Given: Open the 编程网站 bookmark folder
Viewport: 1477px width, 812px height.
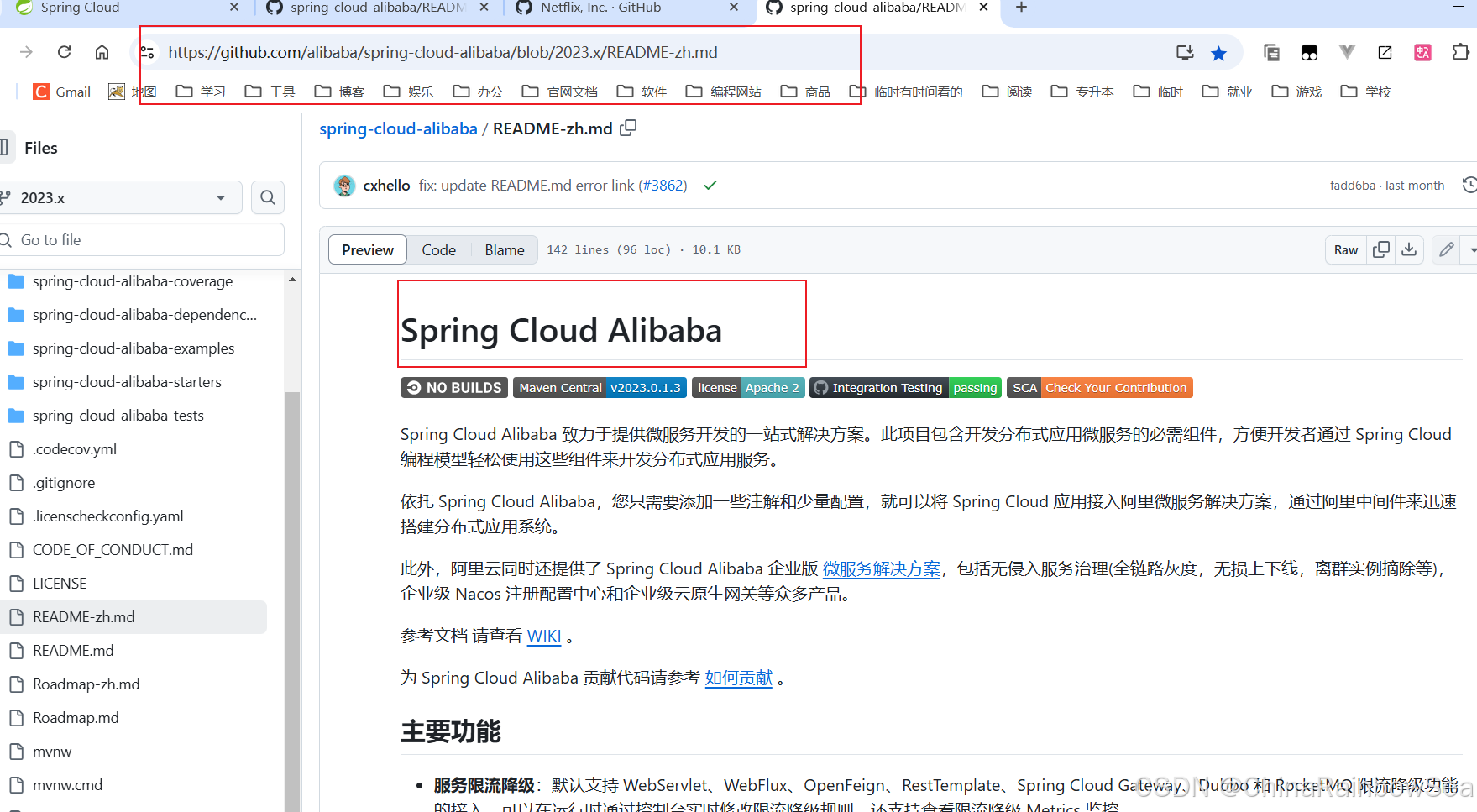Looking at the screenshot, I should coord(723,92).
